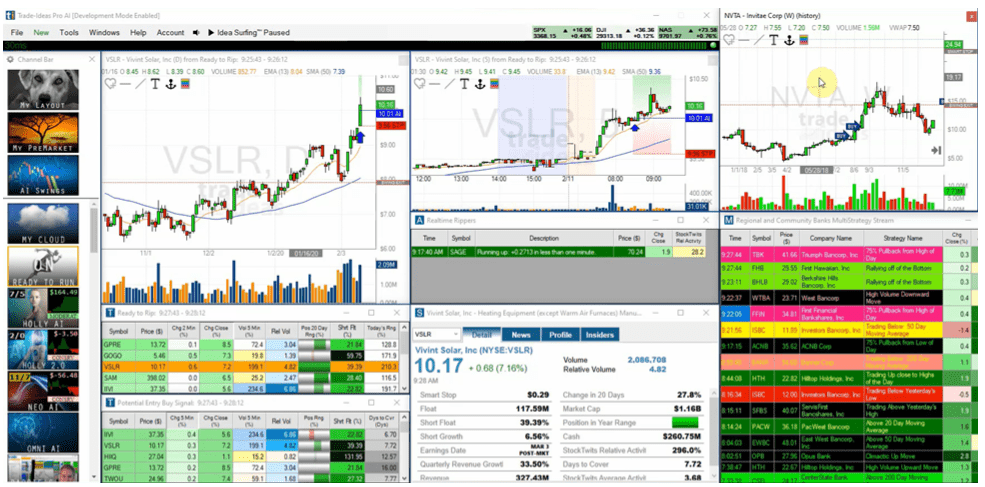Screen dimensions: 985x487
Task: Select HIIQ row in Potential Entry Buy Signal
Action: pos(251,456)
